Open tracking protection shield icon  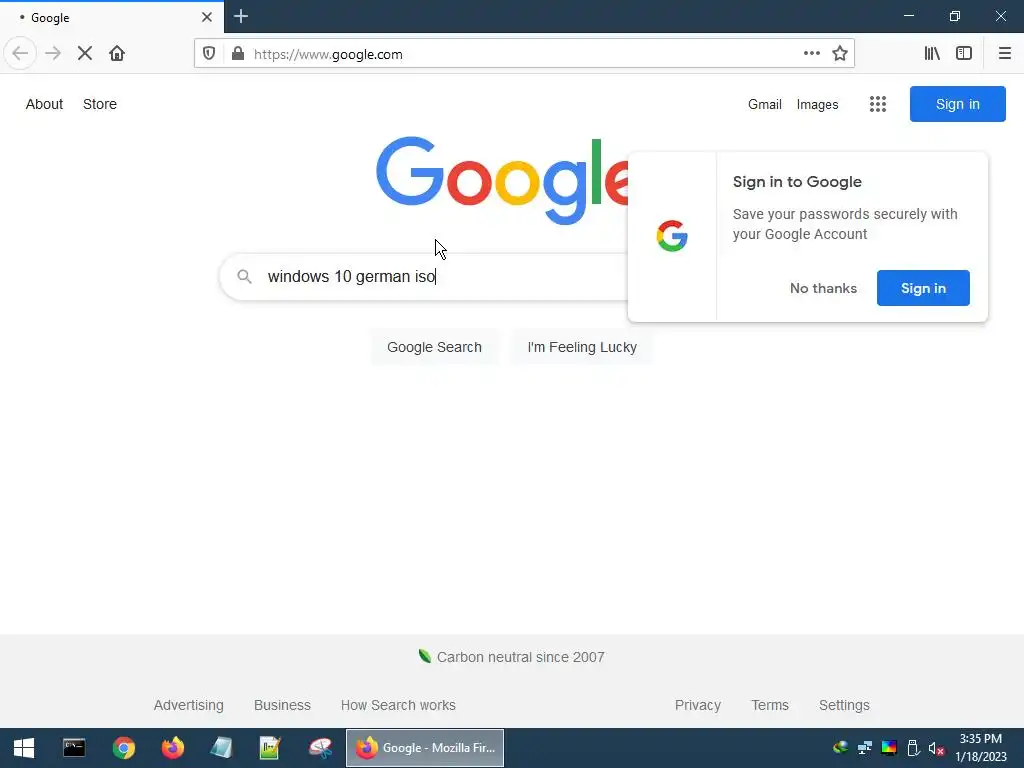pos(209,54)
